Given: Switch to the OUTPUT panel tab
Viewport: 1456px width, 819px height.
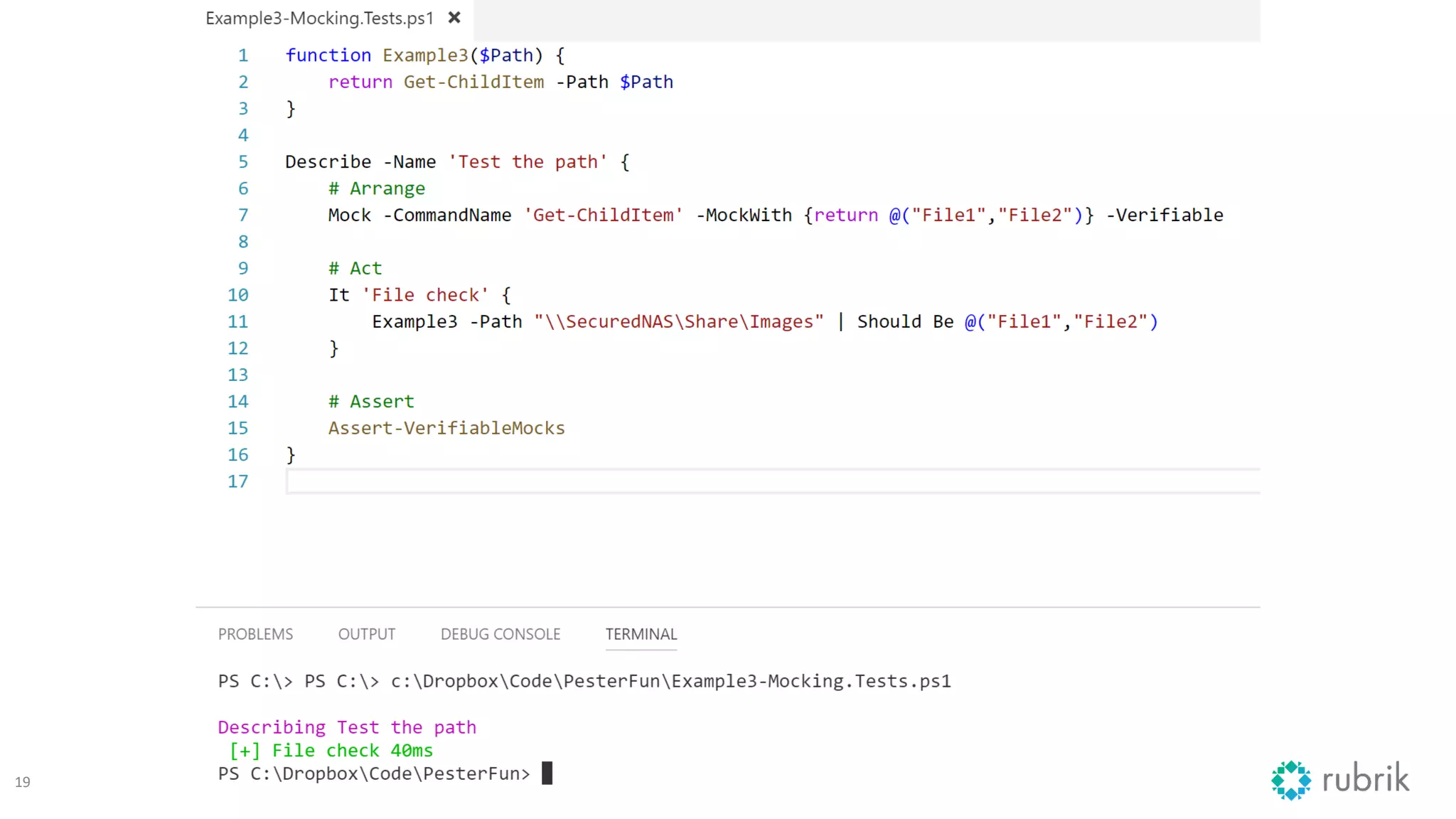Looking at the screenshot, I should tap(366, 634).
